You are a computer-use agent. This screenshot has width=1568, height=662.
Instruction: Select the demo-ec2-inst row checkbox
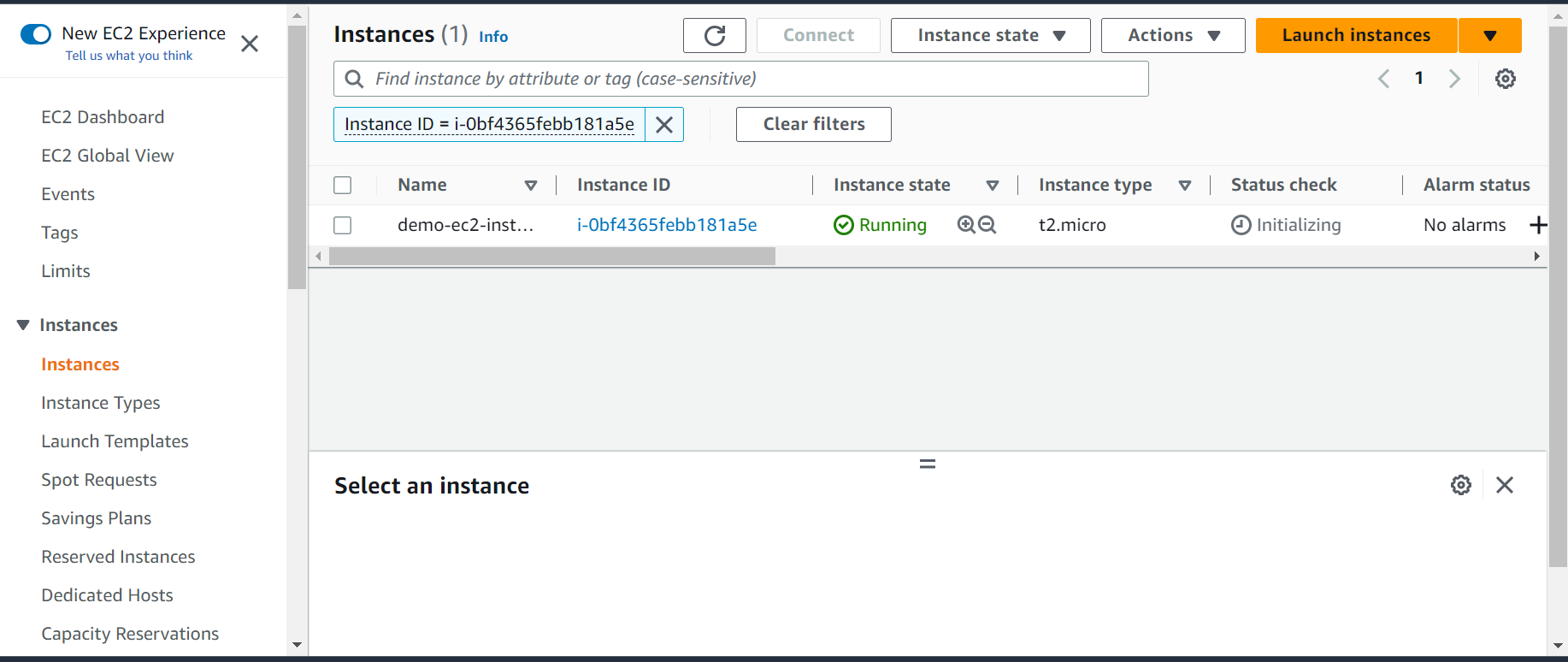tap(343, 225)
